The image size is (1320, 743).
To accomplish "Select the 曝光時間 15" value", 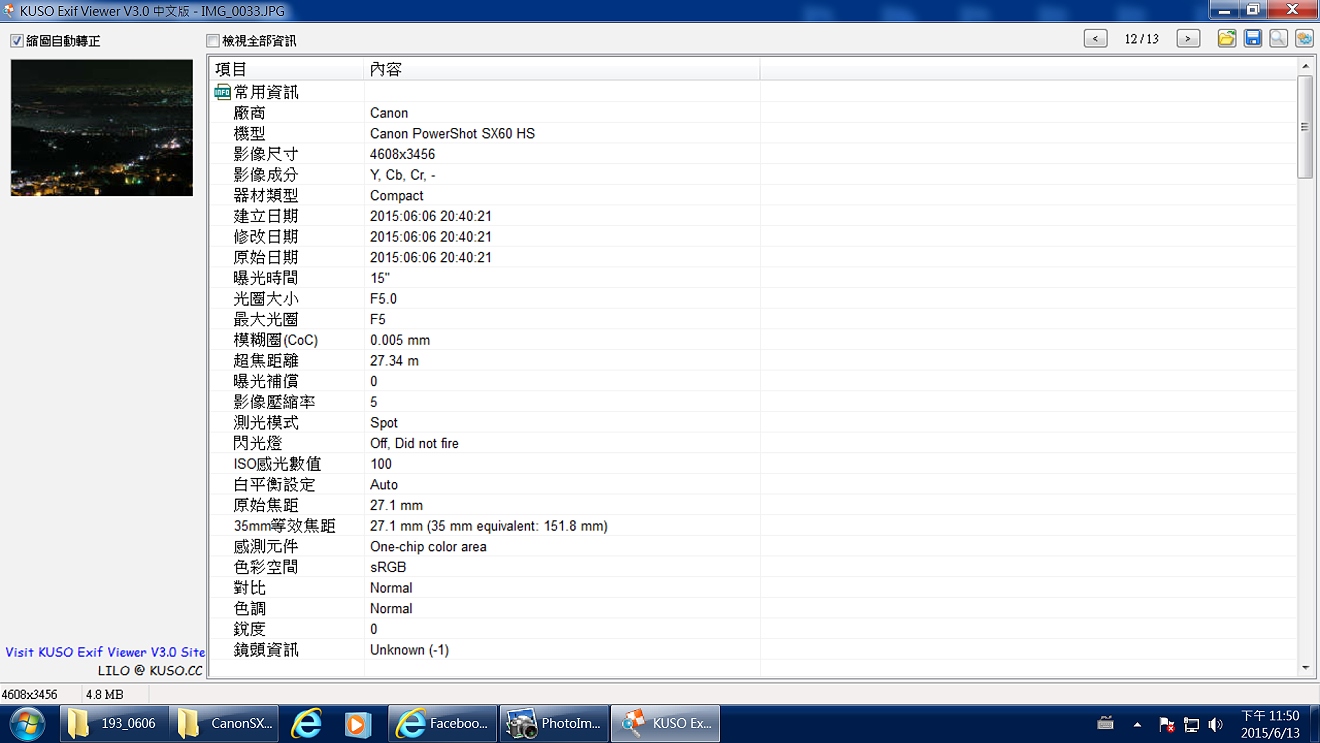I will click(380, 278).
